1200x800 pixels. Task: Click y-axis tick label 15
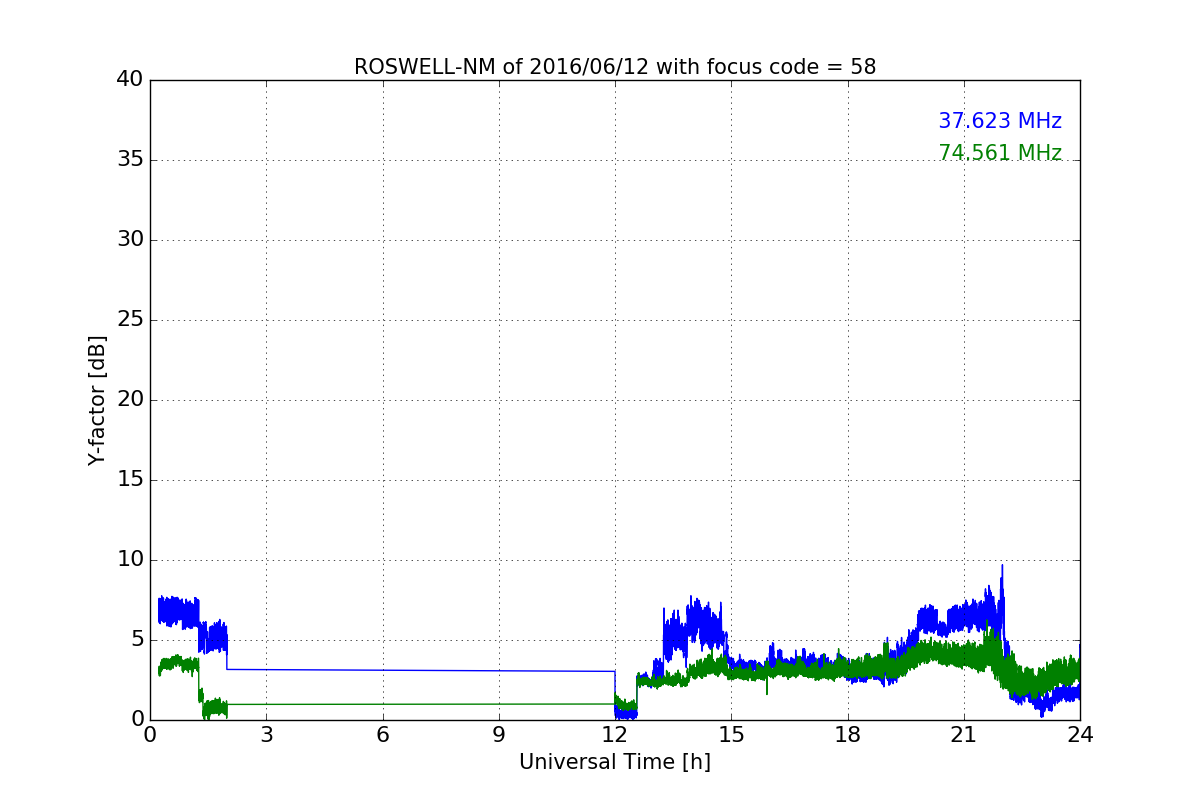(x=130, y=480)
